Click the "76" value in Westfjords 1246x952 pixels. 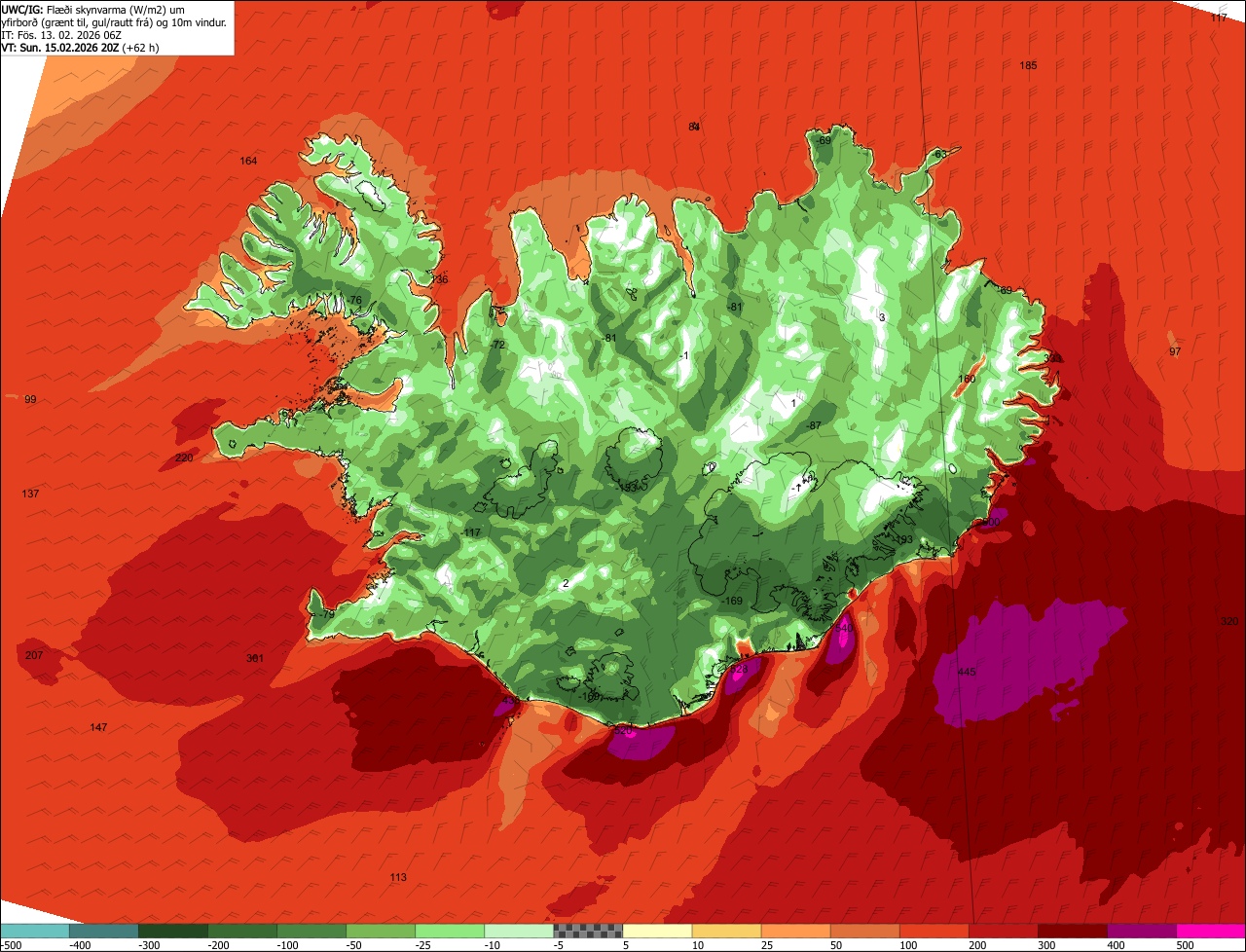click(355, 300)
